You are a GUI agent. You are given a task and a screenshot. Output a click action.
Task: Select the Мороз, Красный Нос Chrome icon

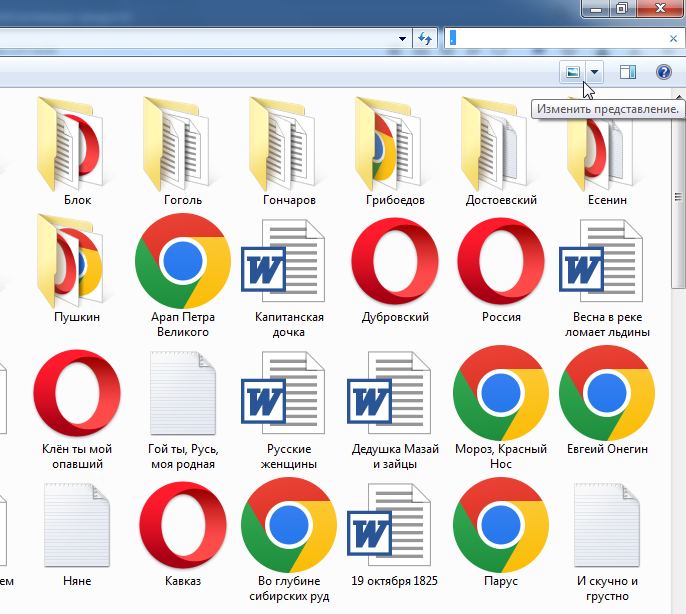coord(501,393)
